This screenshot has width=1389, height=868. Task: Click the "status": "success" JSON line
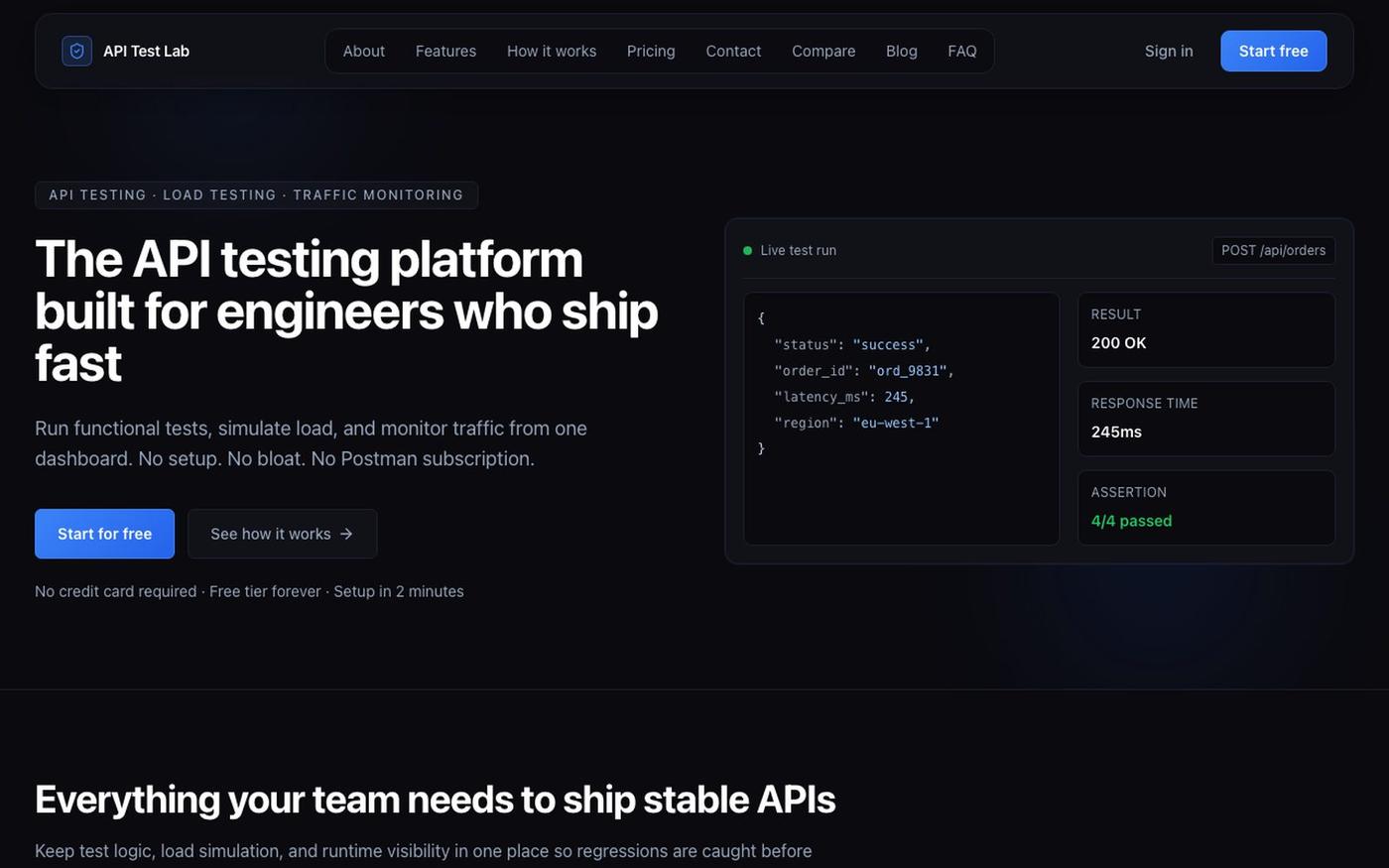[x=852, y=344]
